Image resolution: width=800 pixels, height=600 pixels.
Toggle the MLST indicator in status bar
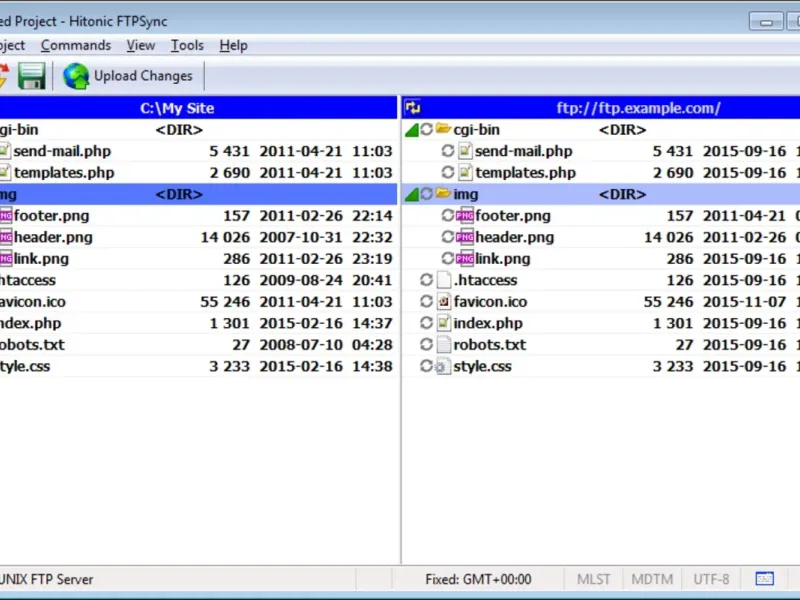point(593,579)
